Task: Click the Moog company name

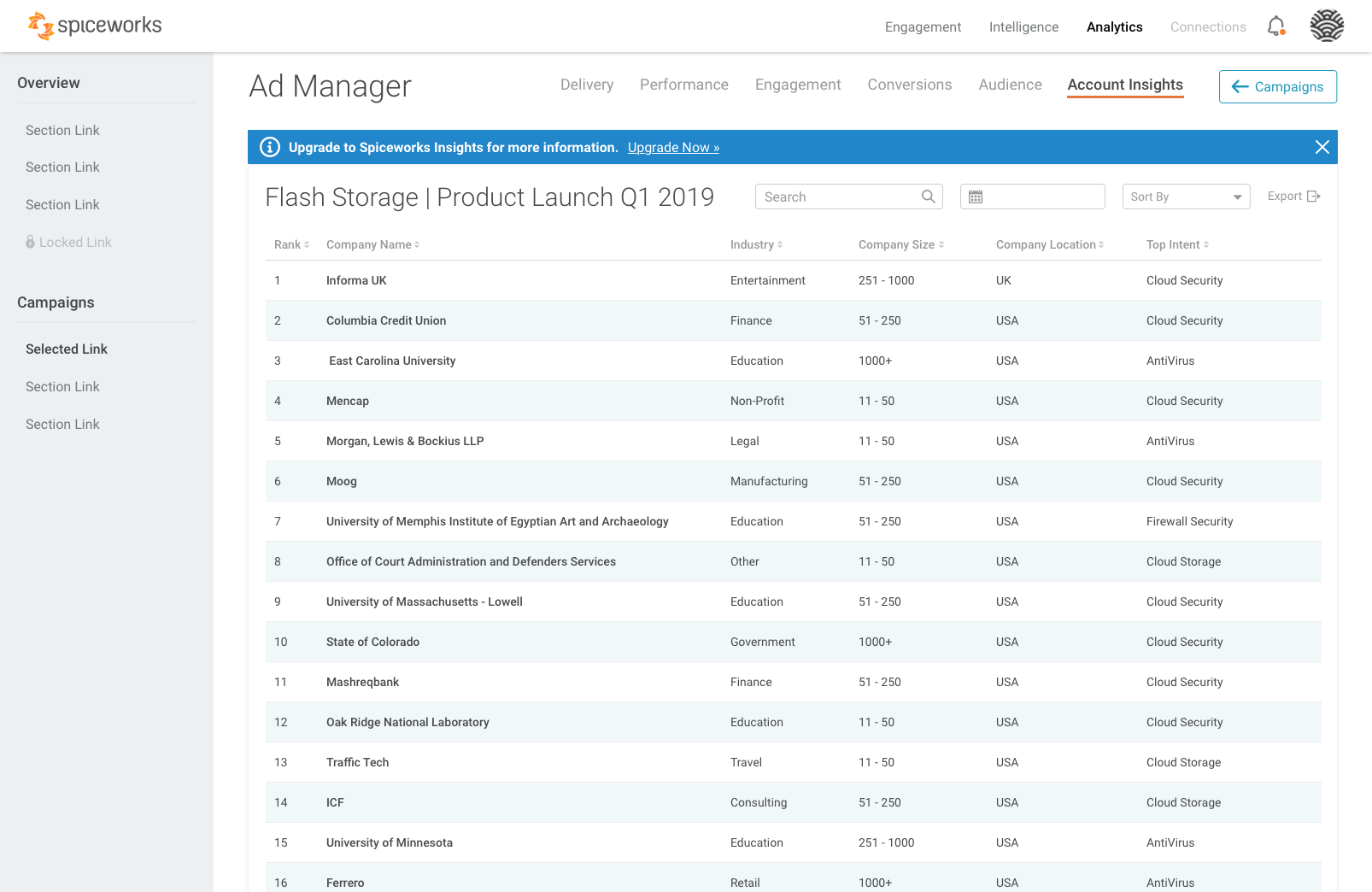Action: [x=342, y=481]
